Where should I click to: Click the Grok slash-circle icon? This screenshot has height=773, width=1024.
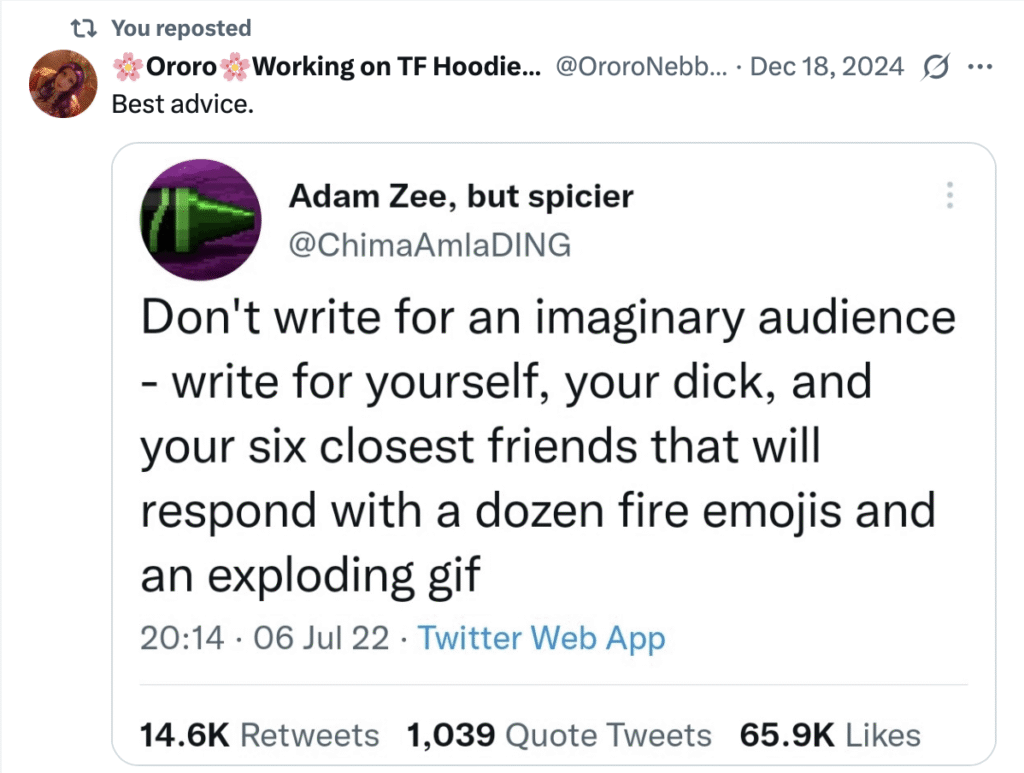(x=938, y=67)
